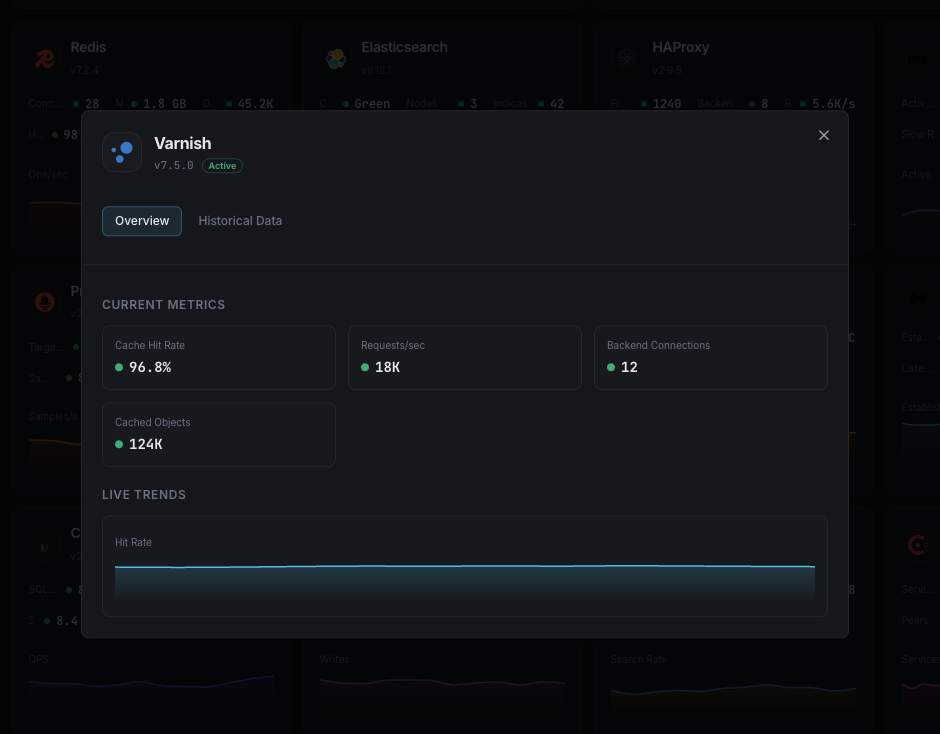This screenshot has width=940, height=734.
Task: Click the green leaf icon on the bottom-left card
Action: point(44,547)
